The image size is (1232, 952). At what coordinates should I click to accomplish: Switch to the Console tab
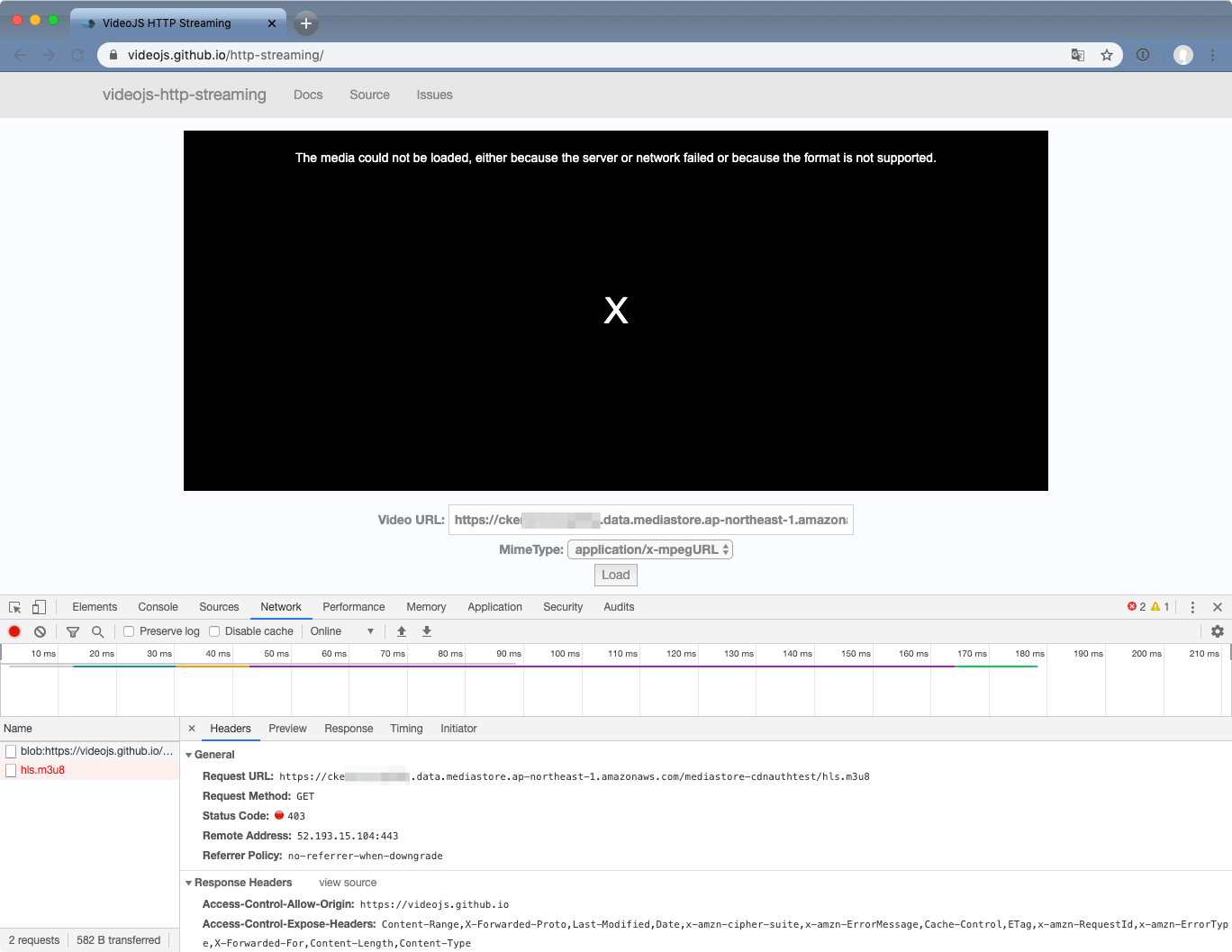(158, 607)
